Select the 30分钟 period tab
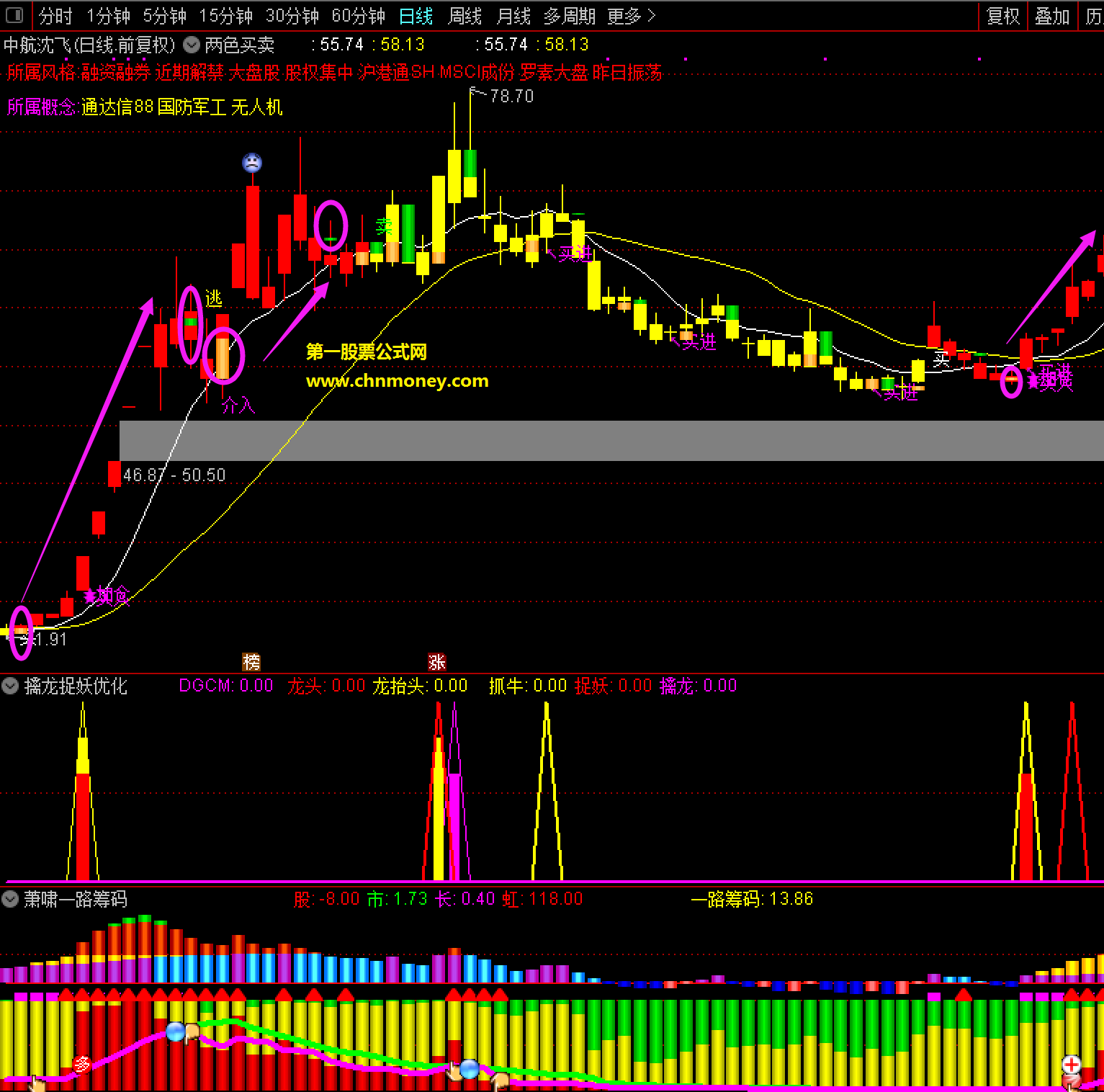 tap(292, 16)
